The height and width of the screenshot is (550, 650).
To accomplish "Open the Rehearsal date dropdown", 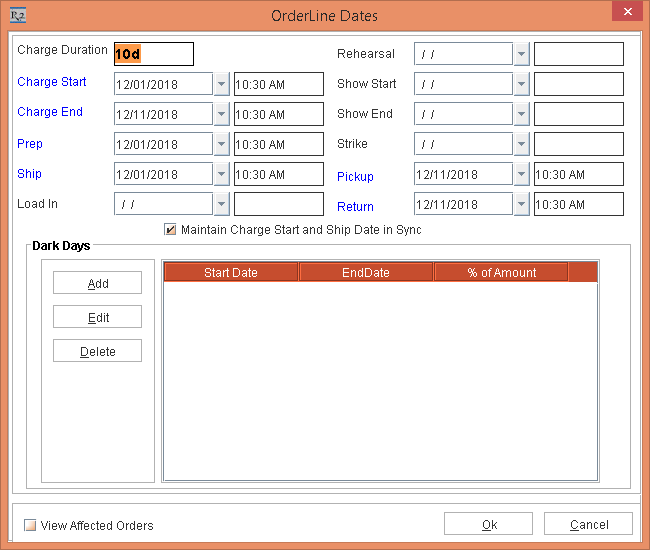I will click(x=521, y=54).
